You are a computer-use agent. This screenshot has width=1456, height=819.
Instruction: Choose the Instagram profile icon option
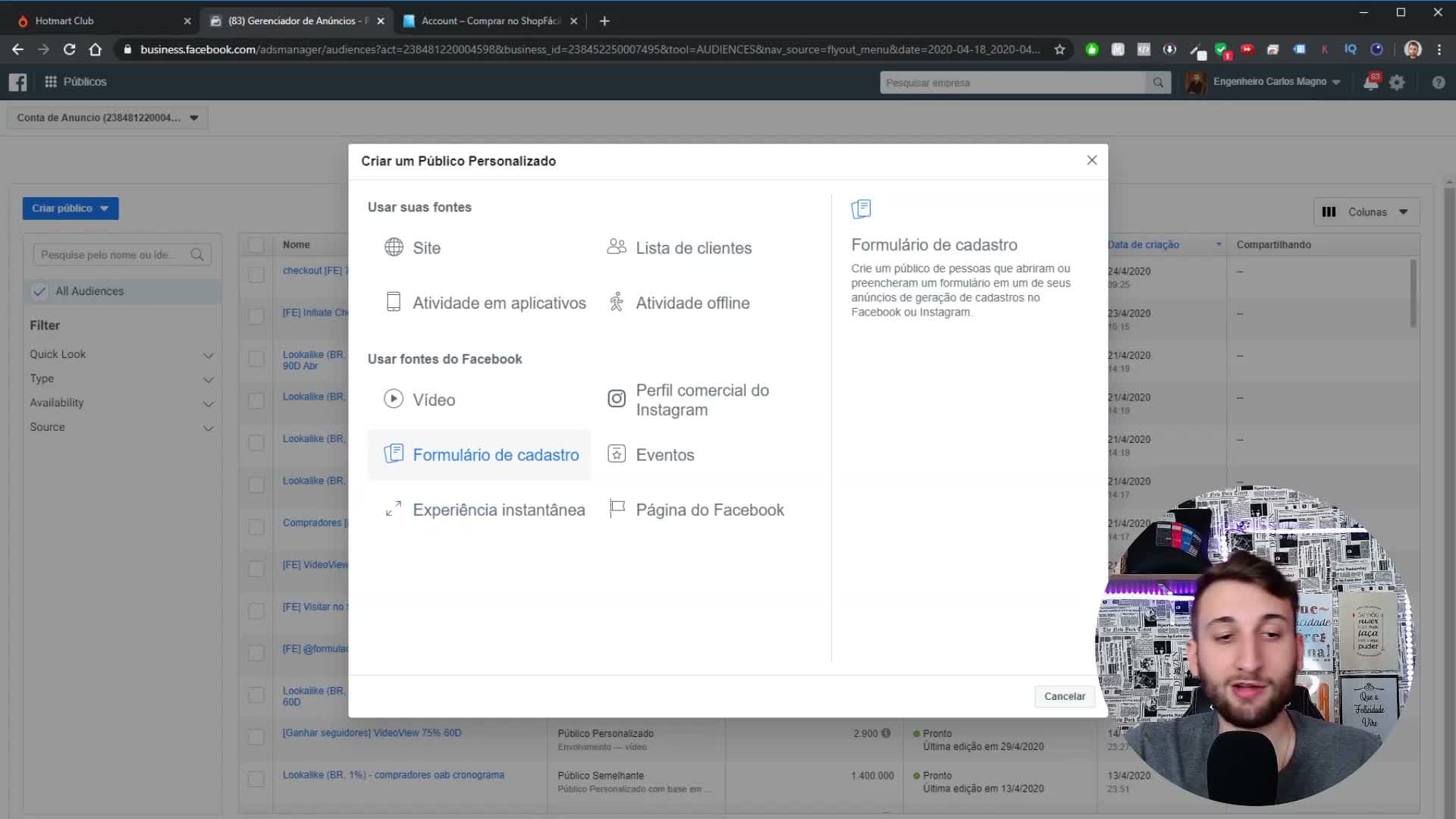[617, 399]
